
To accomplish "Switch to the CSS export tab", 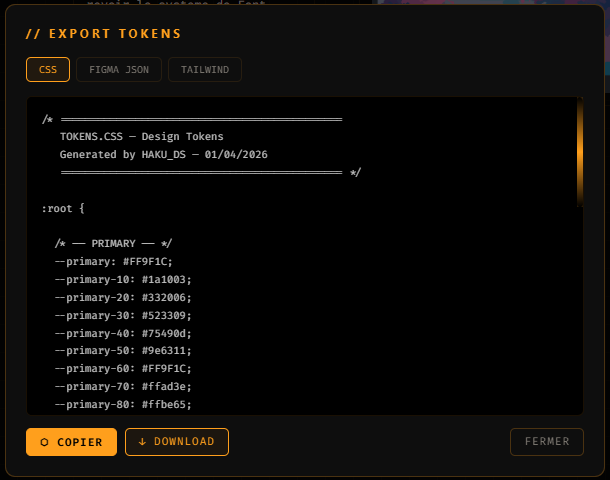I will [x=48, y=69].
